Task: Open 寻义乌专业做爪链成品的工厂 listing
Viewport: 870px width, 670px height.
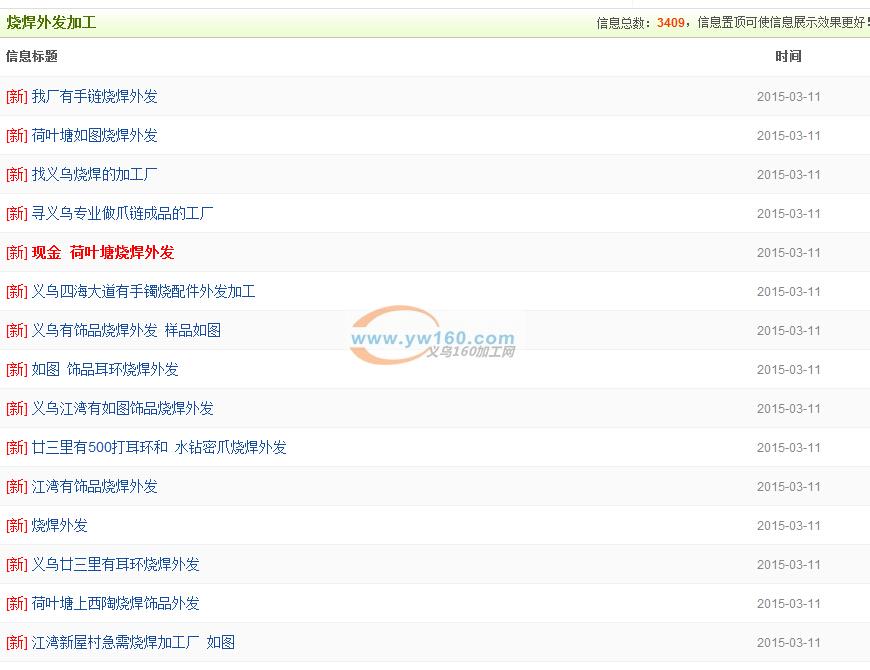Action: click(122, 214)
